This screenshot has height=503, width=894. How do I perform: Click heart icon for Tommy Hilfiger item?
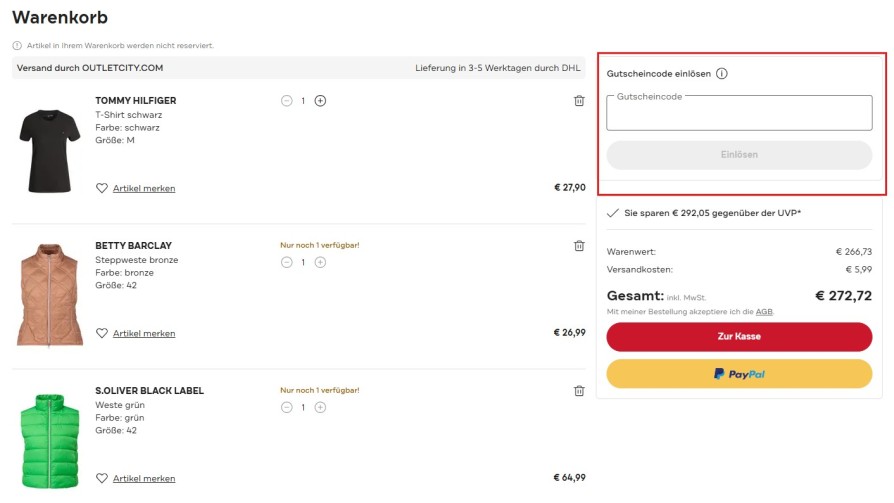101,188
